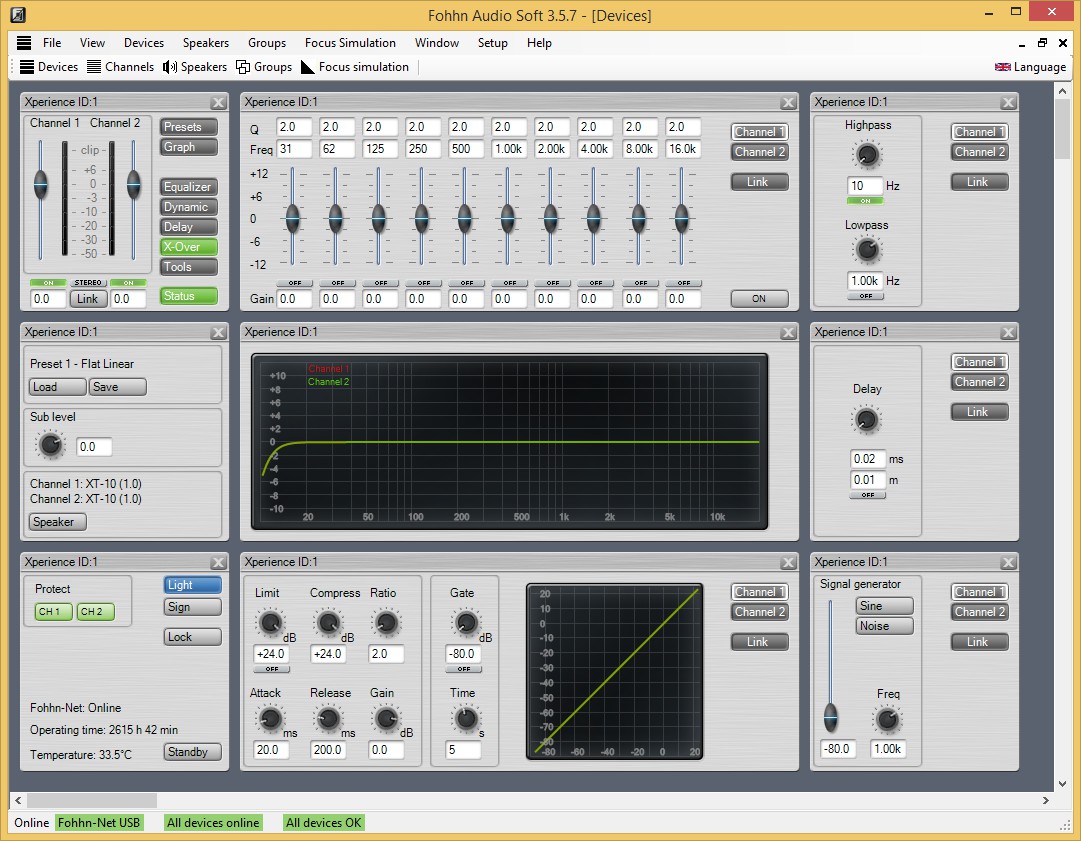Click the Equalizer button
Image resolution: width=1081 pixels, height=841 pixels.
click(x=189, y=187)
